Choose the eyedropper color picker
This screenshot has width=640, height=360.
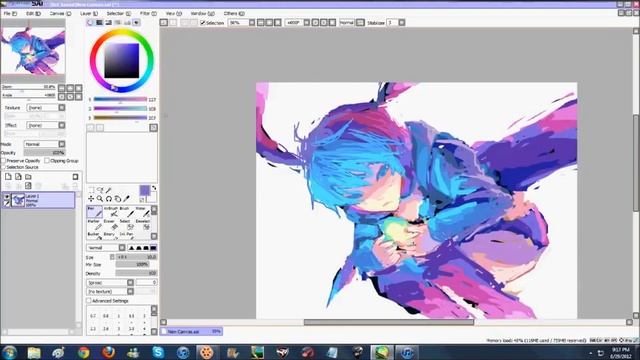click(x=127, y=199)
